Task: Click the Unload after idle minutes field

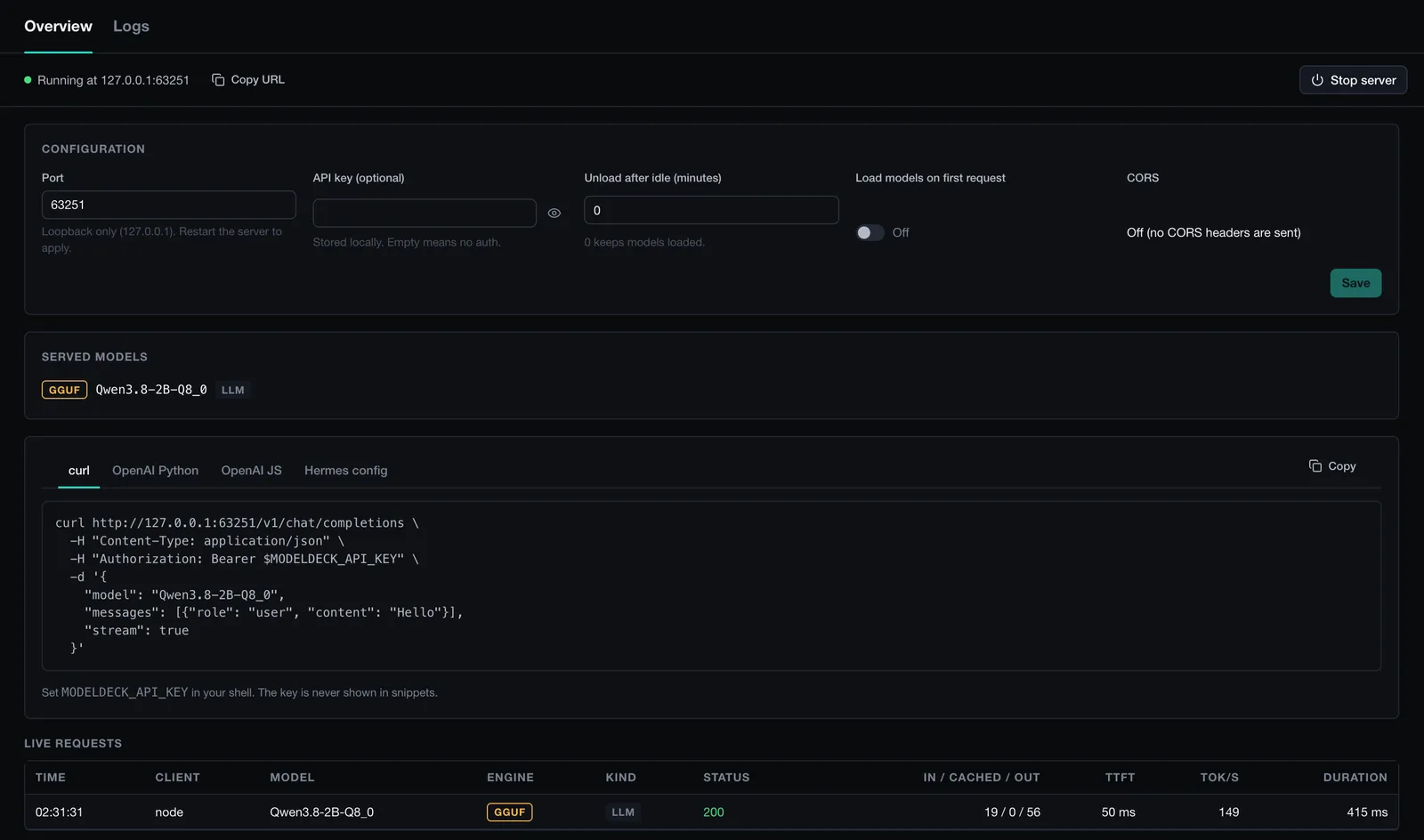Action: (x=711, y=210)
